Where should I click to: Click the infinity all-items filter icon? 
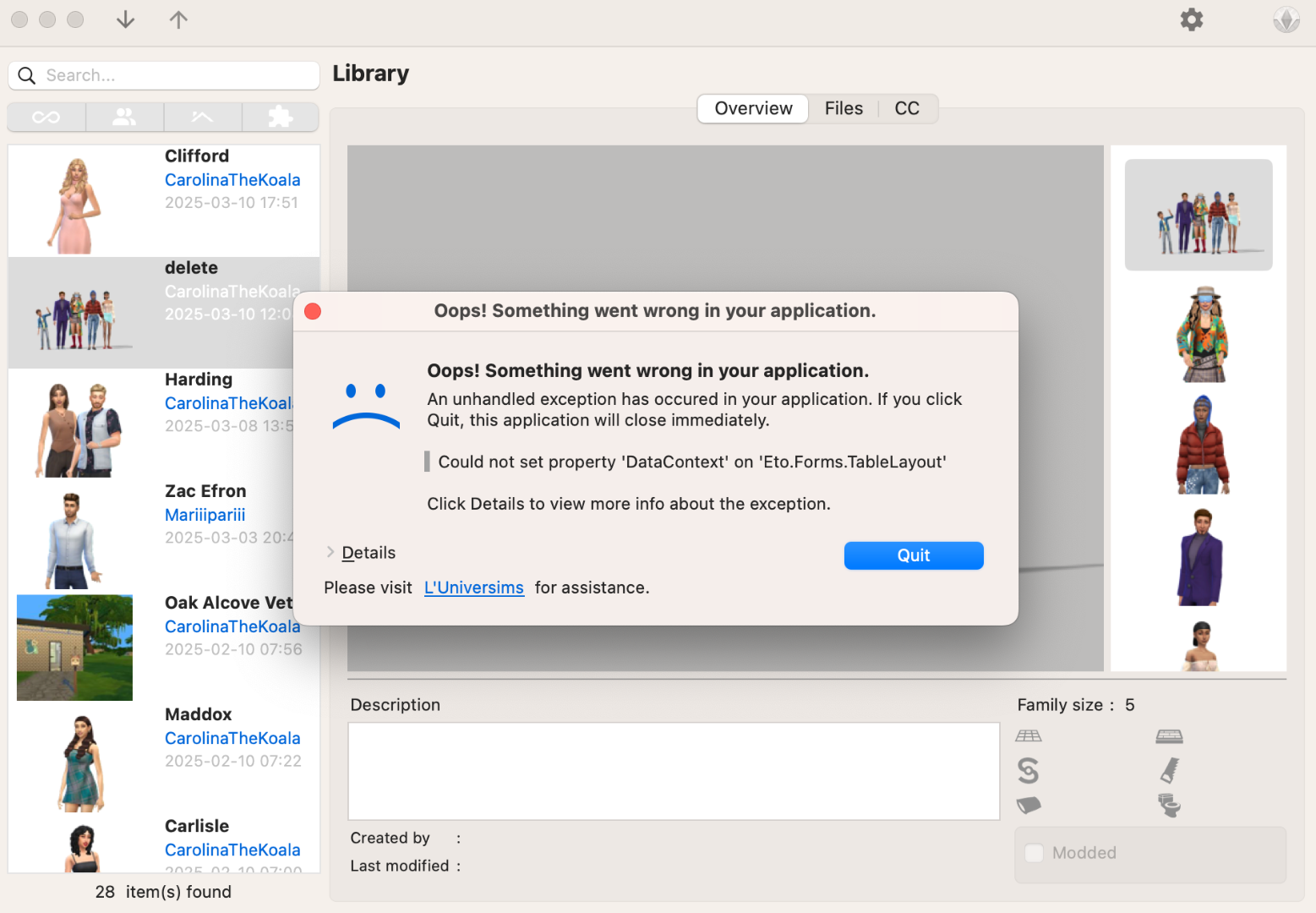tap(46, 118)
